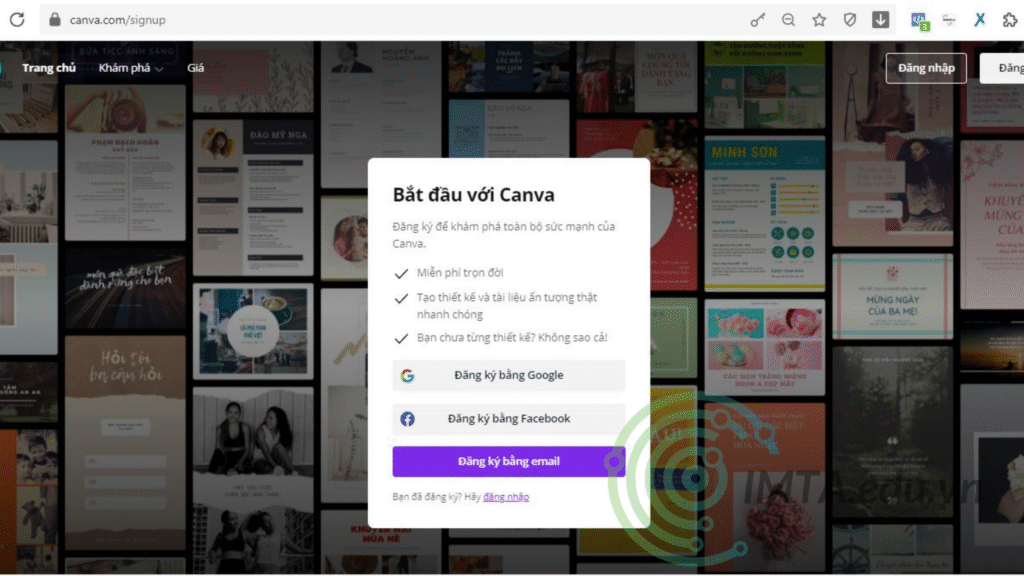1024x576 pixels.
Task: Sign up with Đăng ký bằng Google
Action: (509, 376)
